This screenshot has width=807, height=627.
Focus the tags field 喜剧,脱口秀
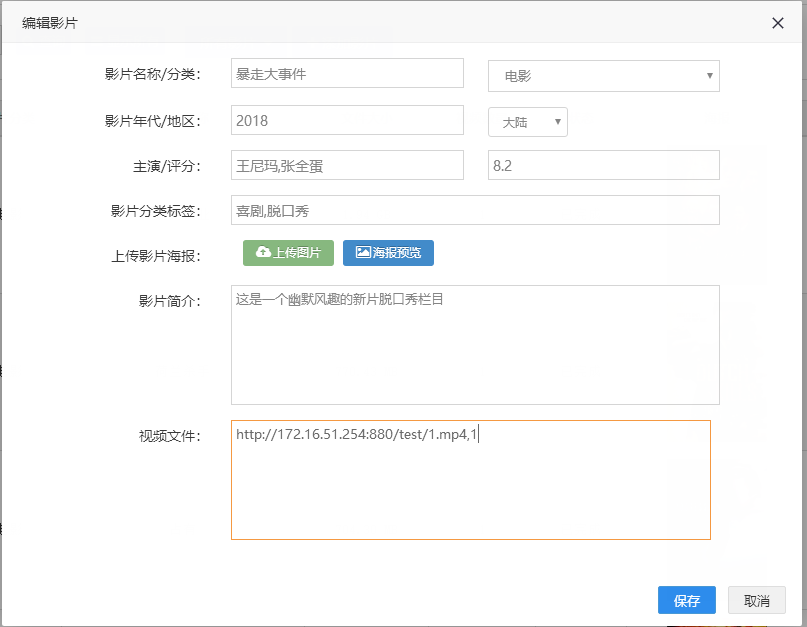point(475,210)
